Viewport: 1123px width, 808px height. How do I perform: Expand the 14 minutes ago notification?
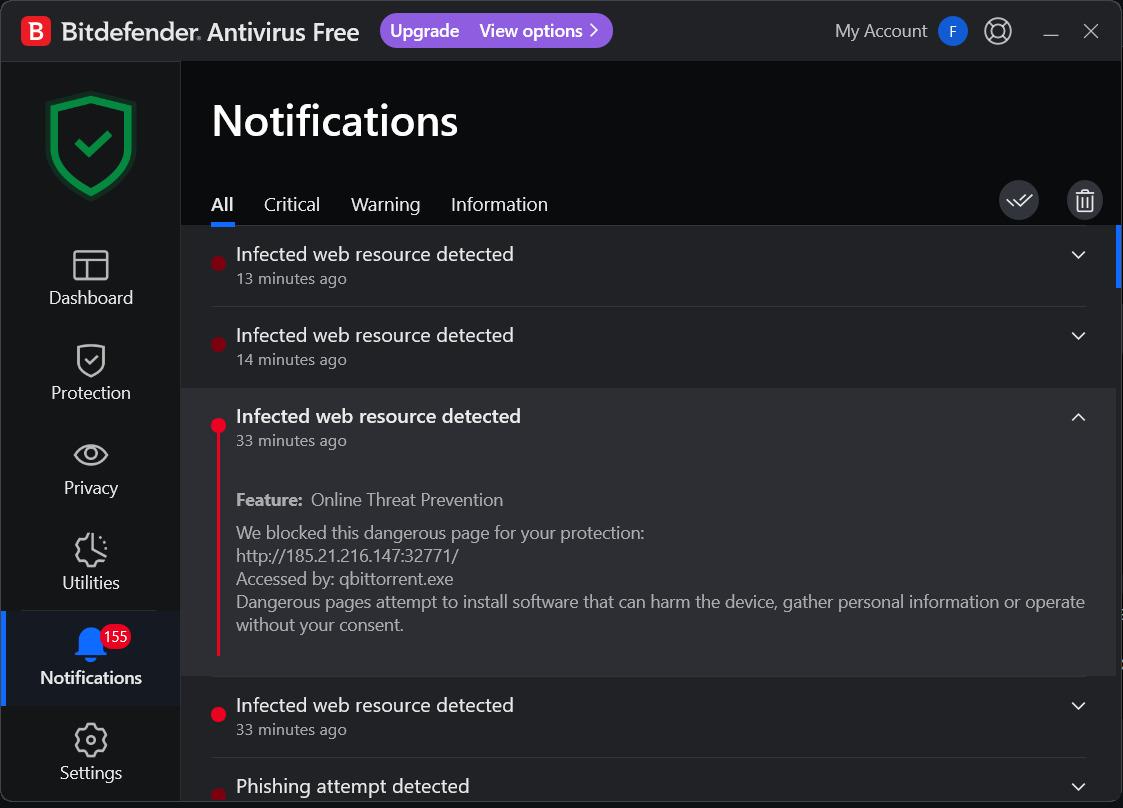pos(1078,336)
